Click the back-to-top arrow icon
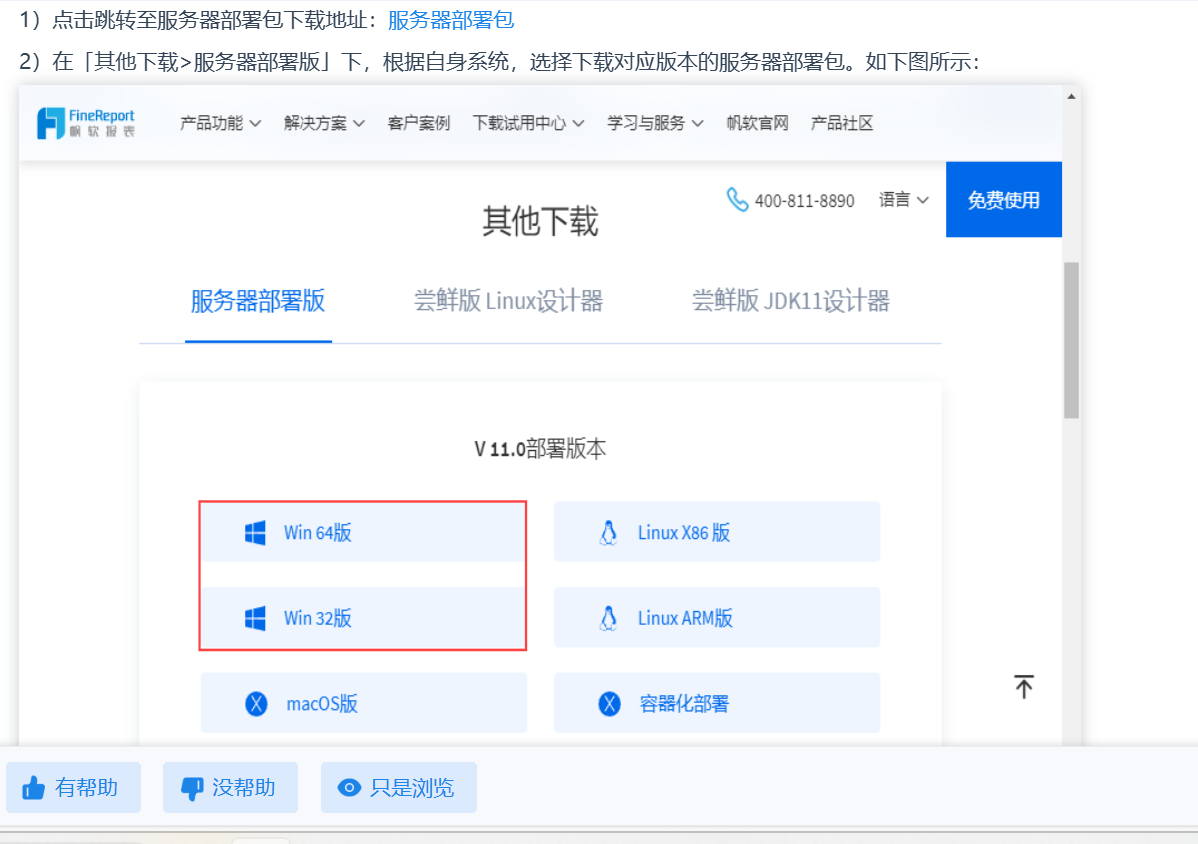The image size is (1198, 844). [1024, 687]
